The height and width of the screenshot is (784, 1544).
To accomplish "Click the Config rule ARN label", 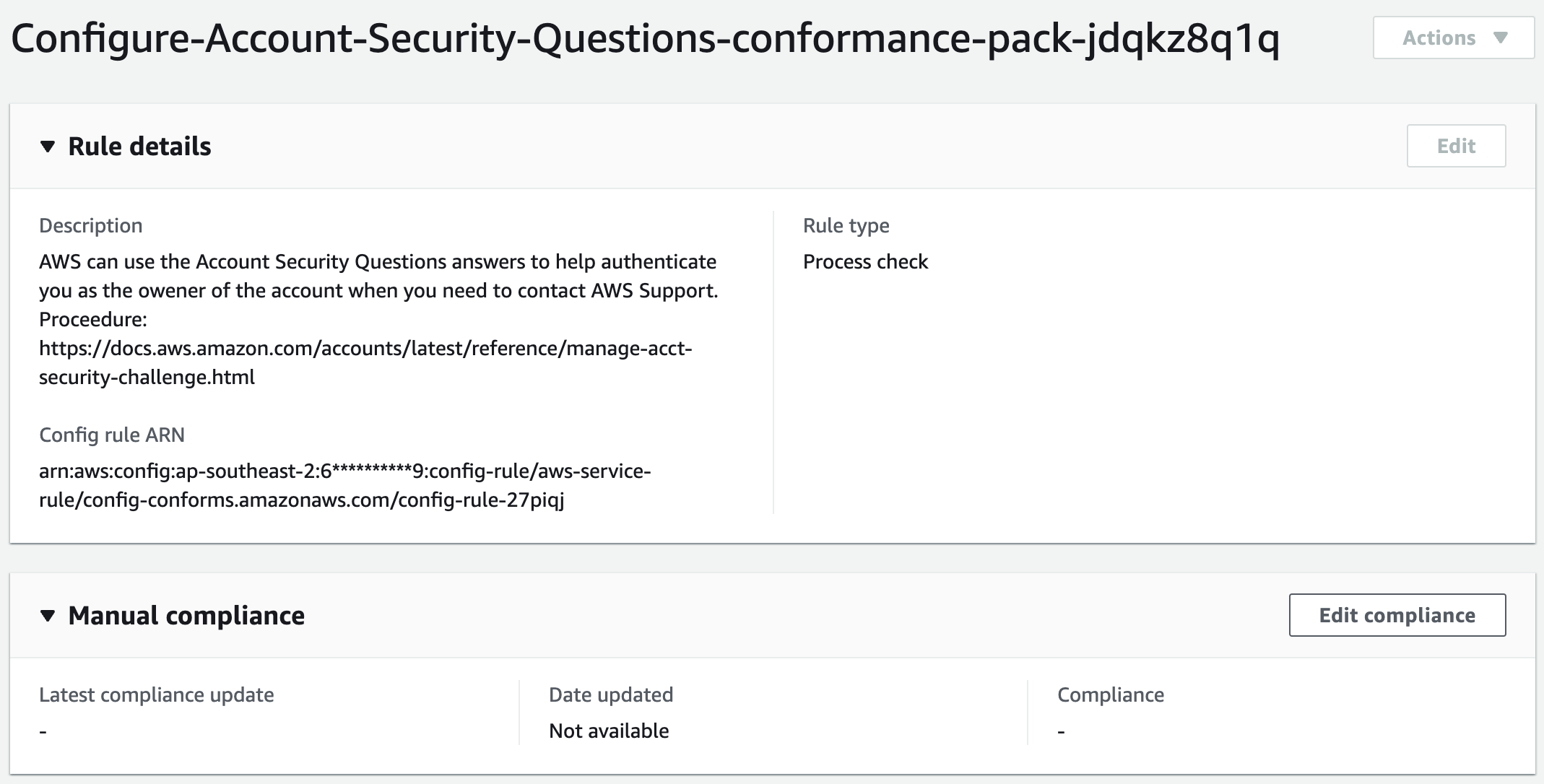I will point(112,435).
